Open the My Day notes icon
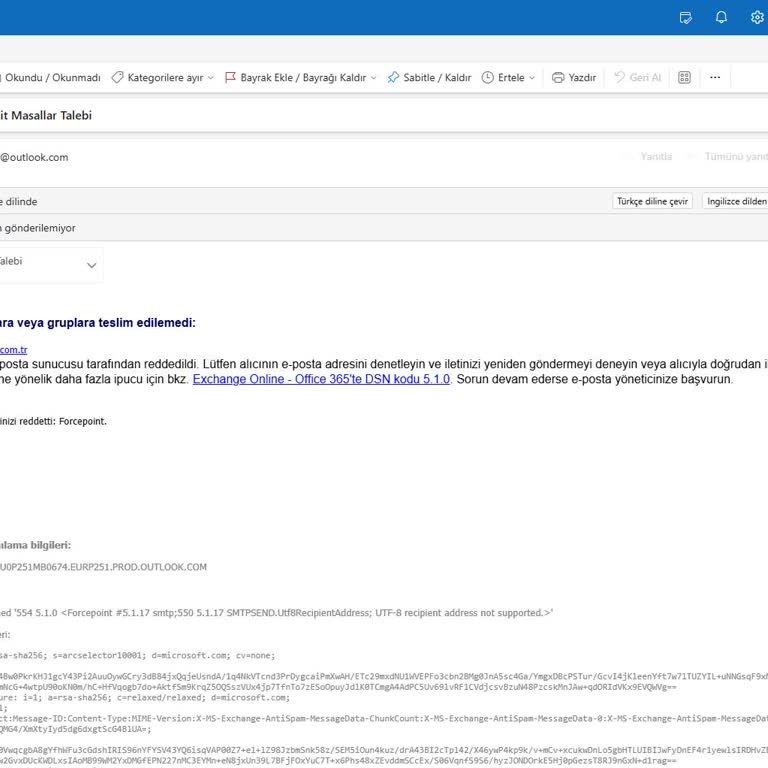The height and width of the screenshot is (768, 768). [x=686, y=17]
